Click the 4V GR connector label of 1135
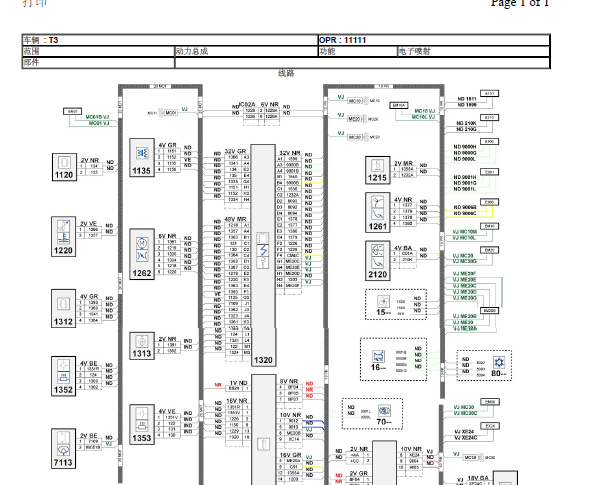608x485 pixels. (168, 145)
